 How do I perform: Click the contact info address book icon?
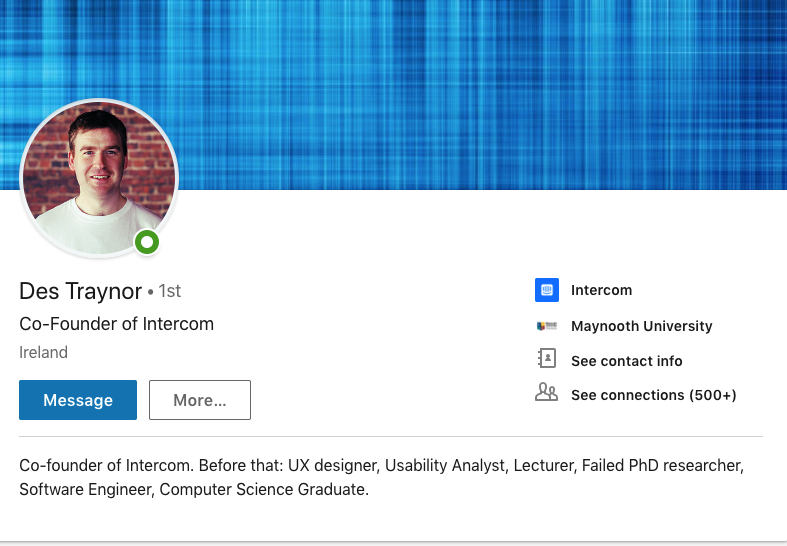547,358
